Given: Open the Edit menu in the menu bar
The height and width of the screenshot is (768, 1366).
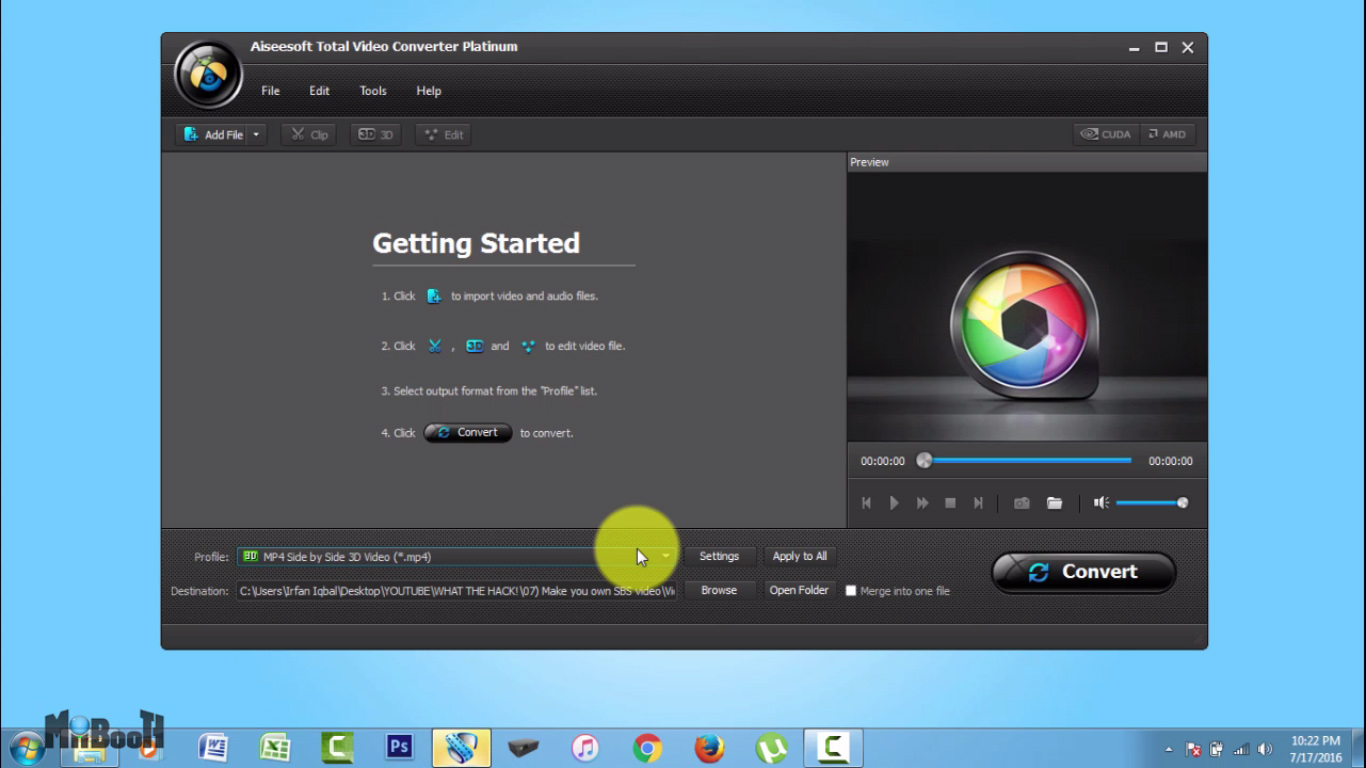Looking at the screenshot, I should click(319, 91).
